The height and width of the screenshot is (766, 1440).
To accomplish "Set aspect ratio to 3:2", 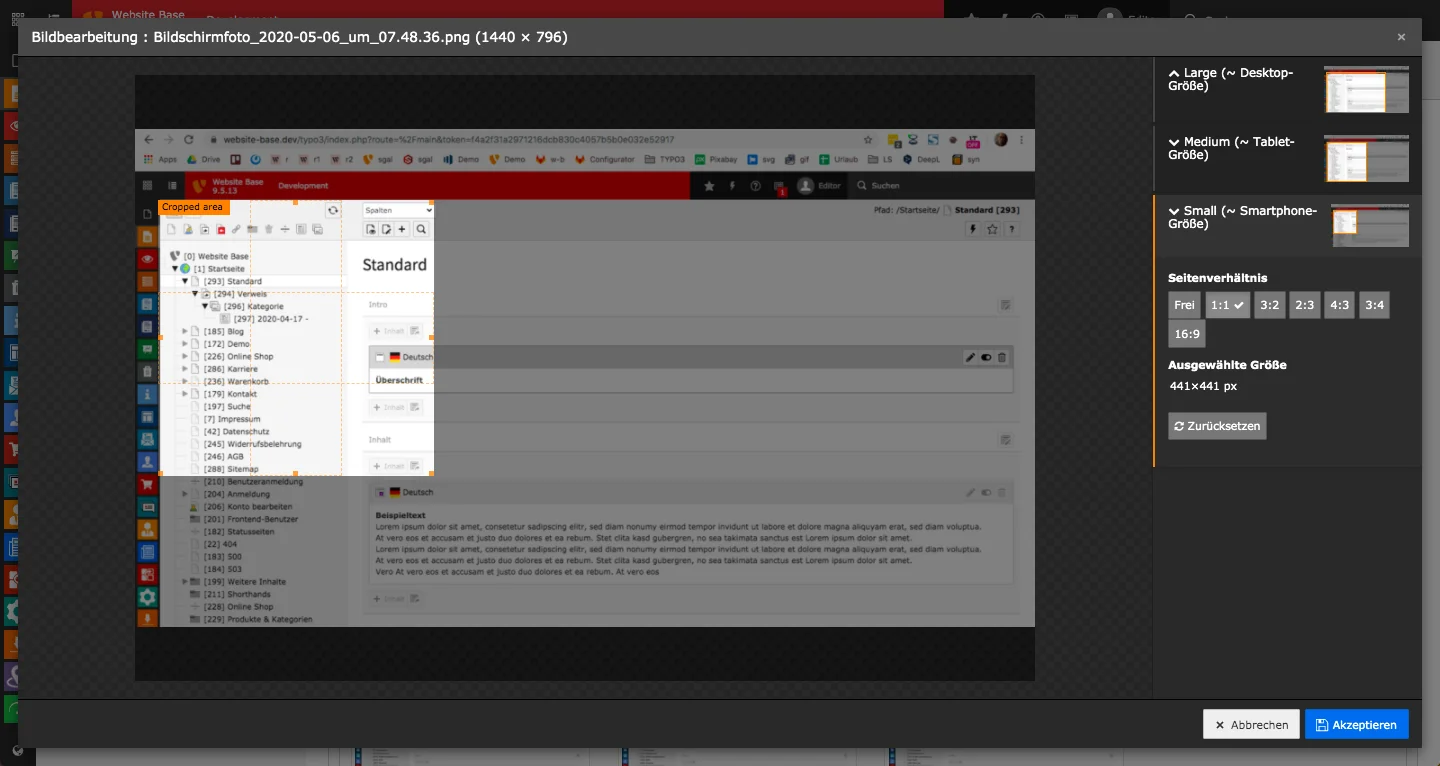I will click(1269, 305).
